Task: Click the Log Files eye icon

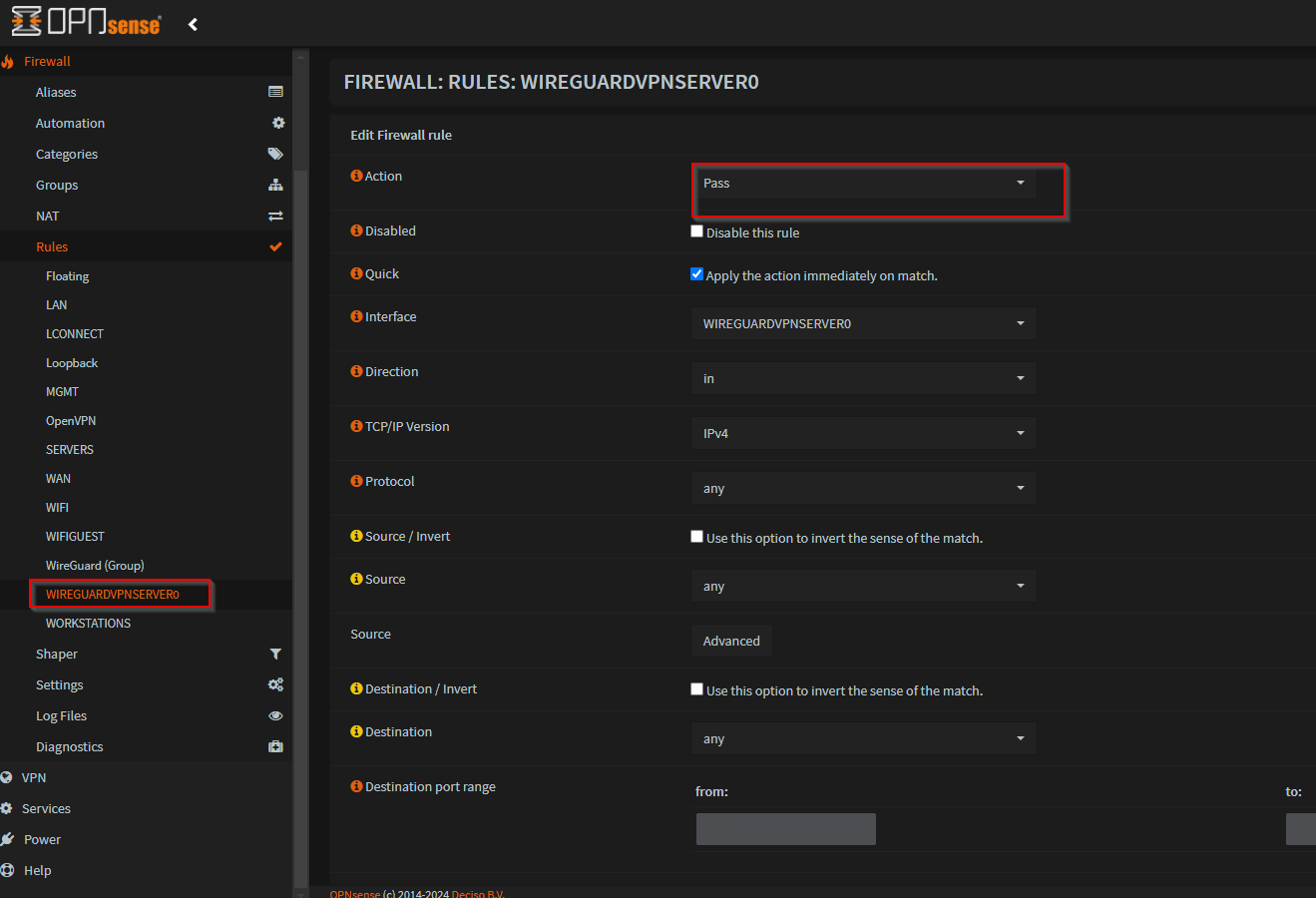Action: coord(275,715)
